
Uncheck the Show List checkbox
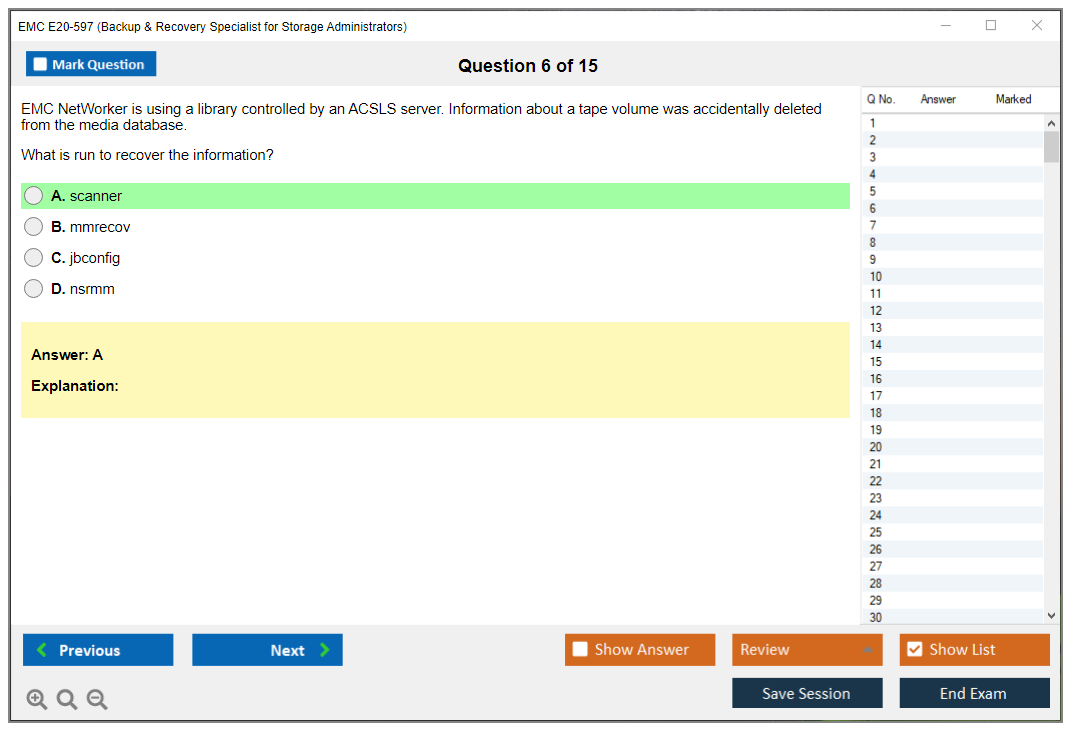[915, 650]
